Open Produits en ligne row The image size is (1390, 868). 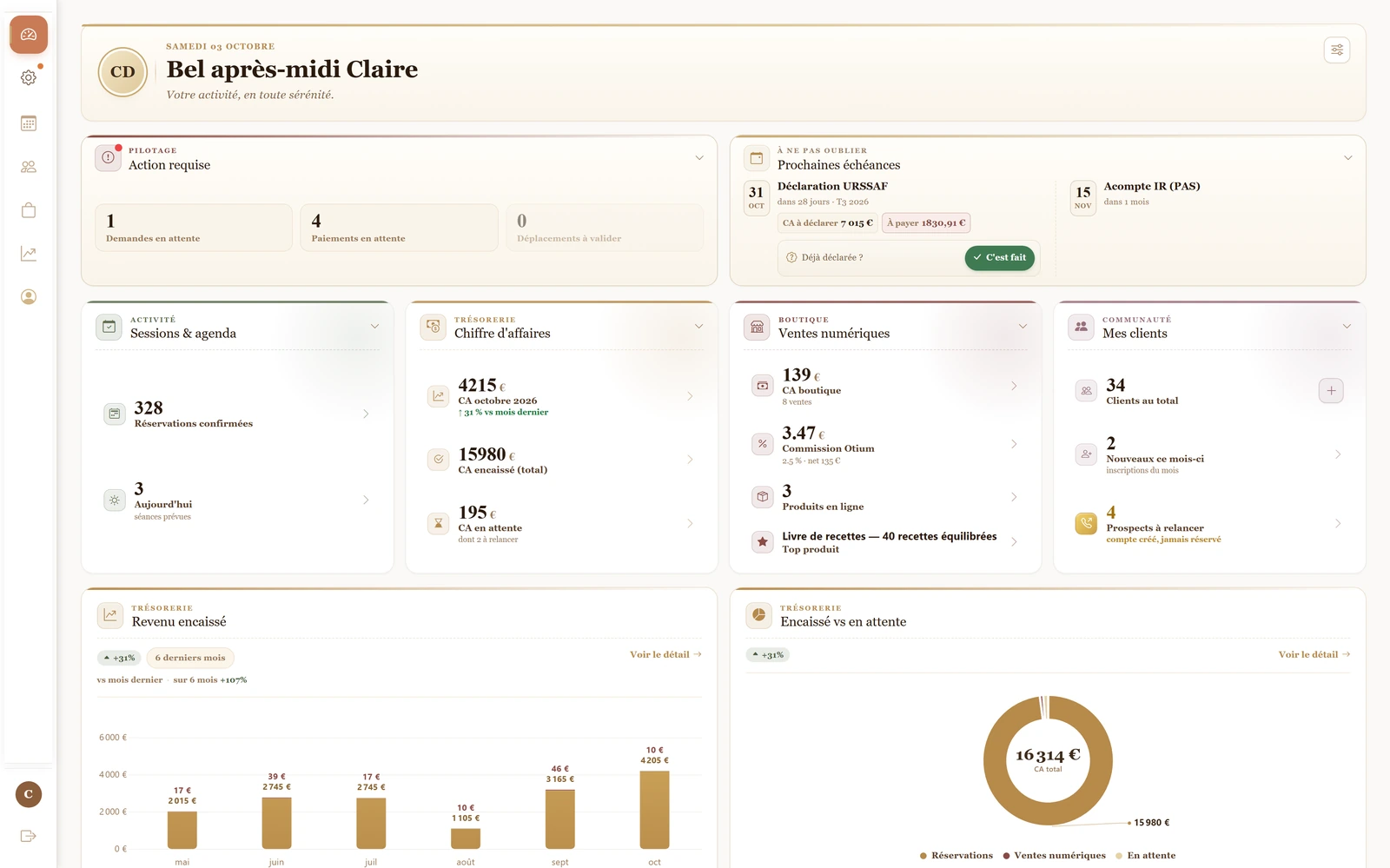[885, 497]
